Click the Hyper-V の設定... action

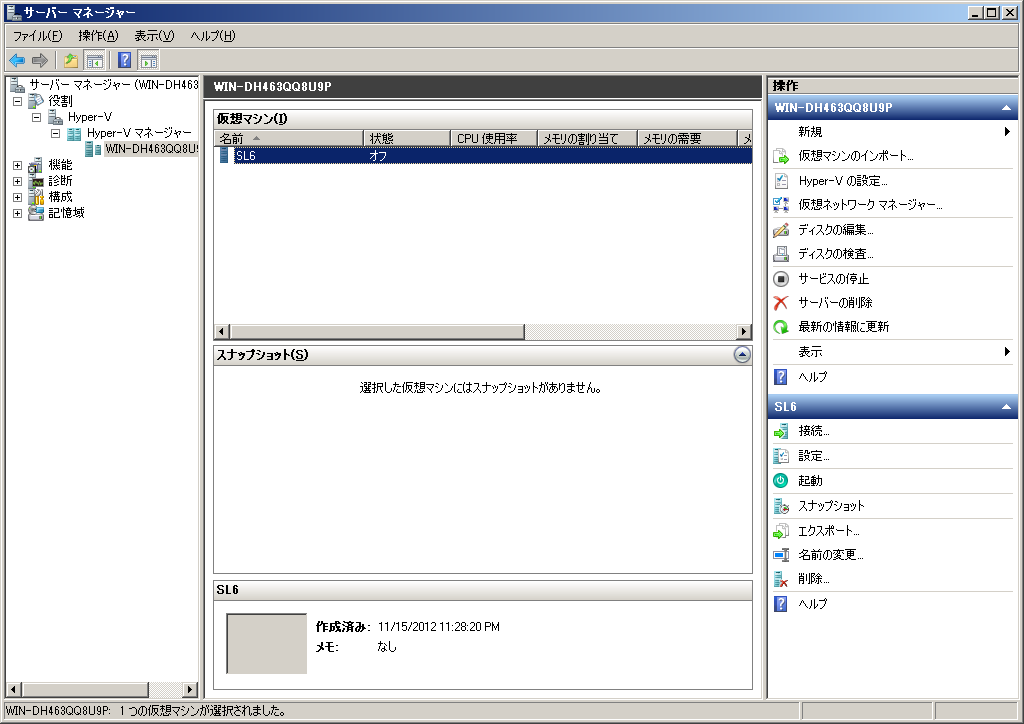[842, 181]
